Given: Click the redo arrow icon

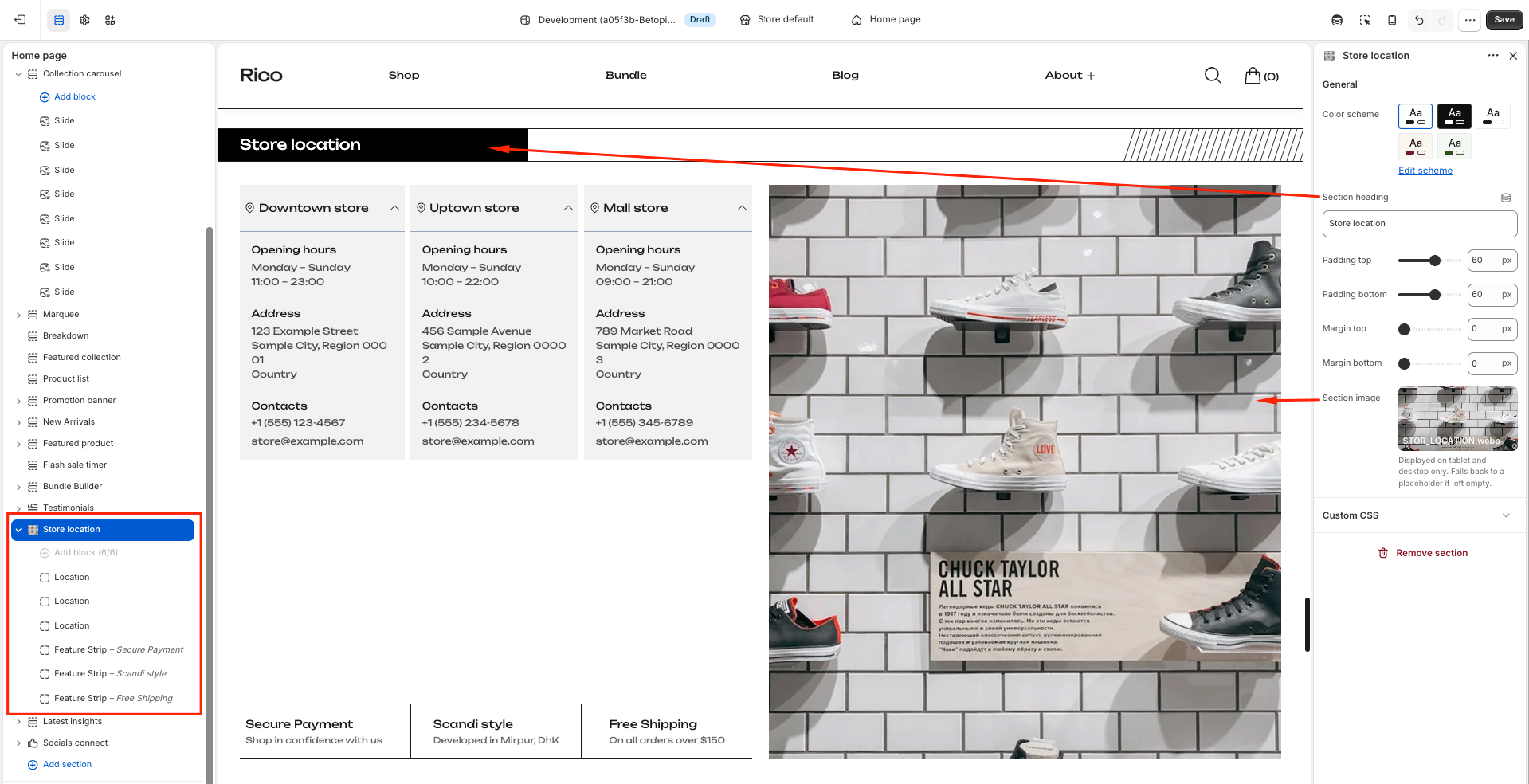Looking at the screenshot, I should click(x=1442, y=20).
